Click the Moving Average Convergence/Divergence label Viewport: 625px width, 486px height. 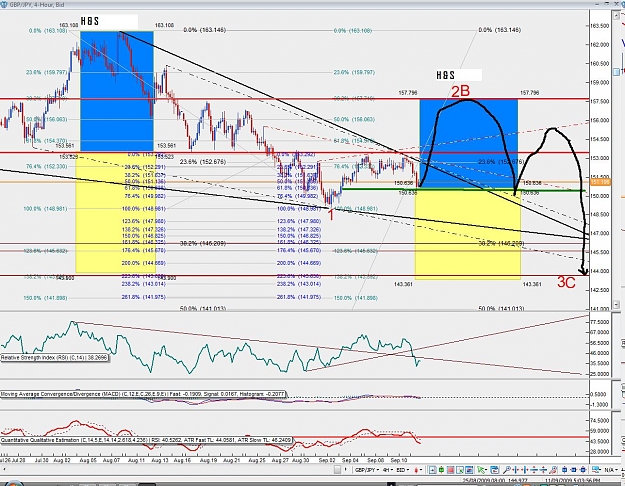[x=143, y=394]
